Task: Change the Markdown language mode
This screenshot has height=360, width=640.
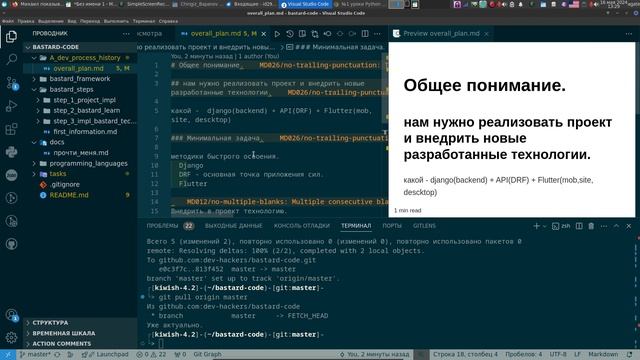Action: (603, 354)
